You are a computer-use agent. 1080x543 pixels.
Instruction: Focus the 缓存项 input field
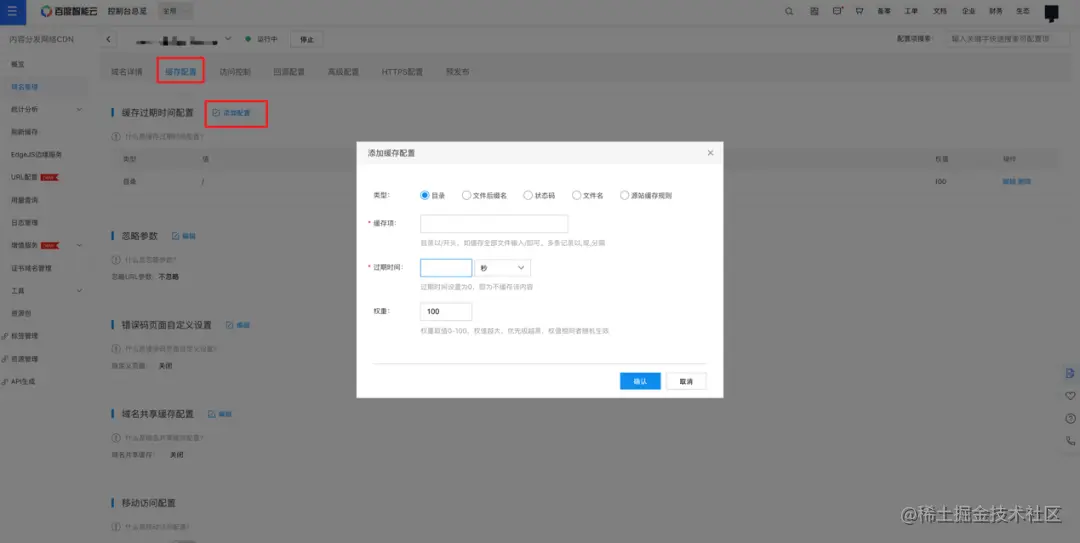(494, 223)
